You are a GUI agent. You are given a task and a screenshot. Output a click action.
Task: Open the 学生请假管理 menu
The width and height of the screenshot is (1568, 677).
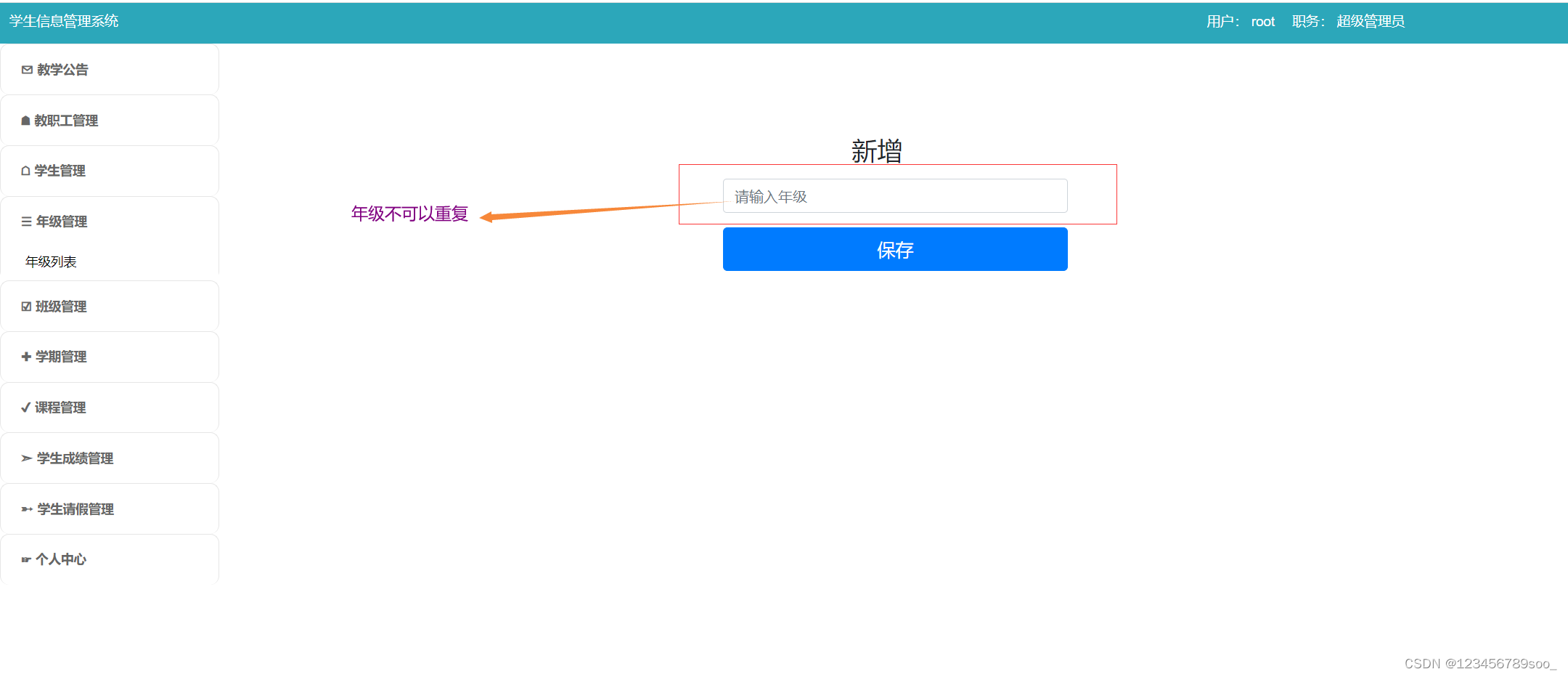[x=110, y=509]
